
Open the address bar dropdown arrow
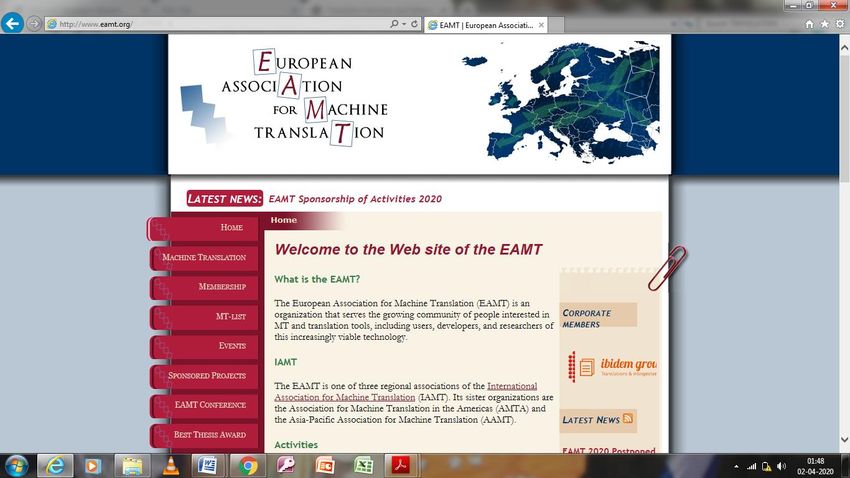click(x=404, y=24)
